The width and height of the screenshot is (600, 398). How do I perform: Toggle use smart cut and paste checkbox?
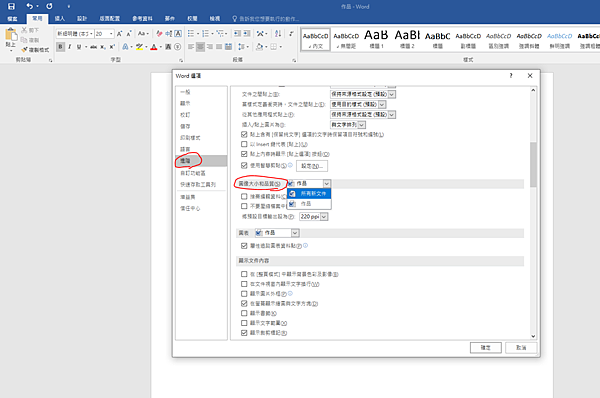tap(244, 165)
